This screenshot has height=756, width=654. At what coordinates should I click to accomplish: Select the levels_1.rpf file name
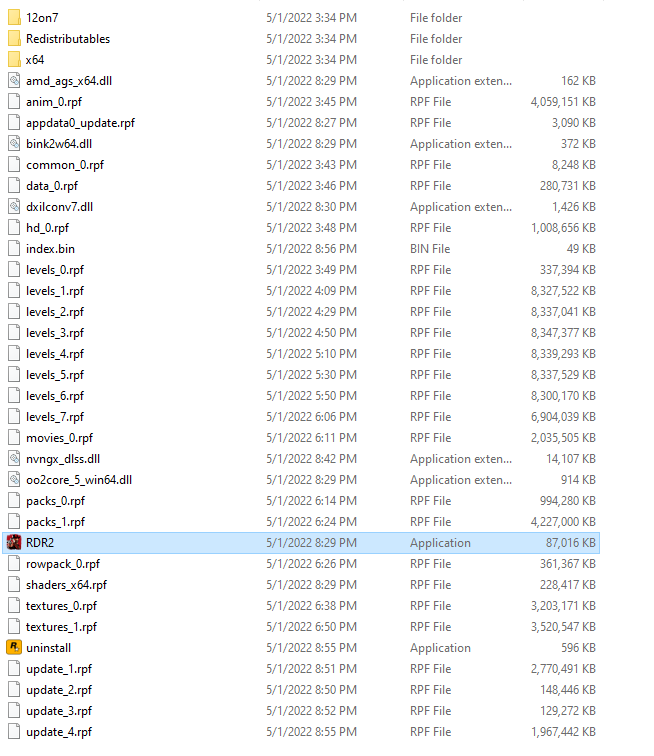pos(55,291)
